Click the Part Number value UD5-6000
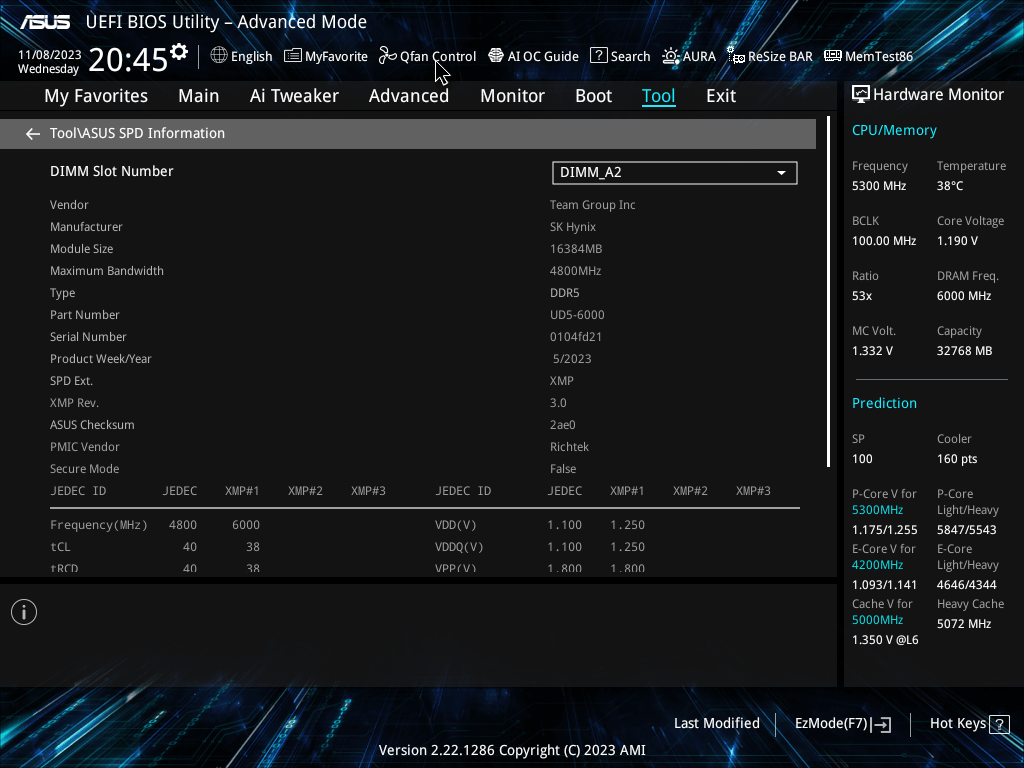 point(577,315)
